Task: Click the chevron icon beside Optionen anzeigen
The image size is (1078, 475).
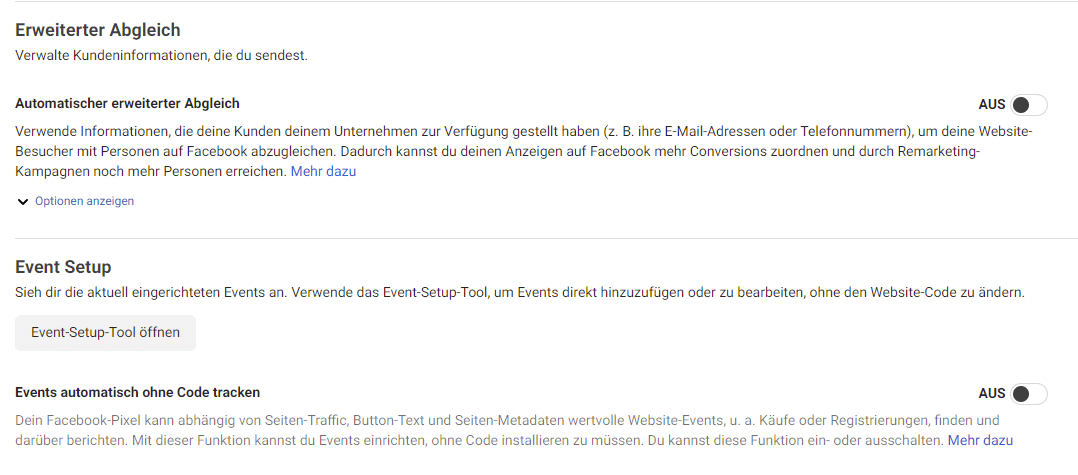Action: pyautogui.click(x=23, y=201)
